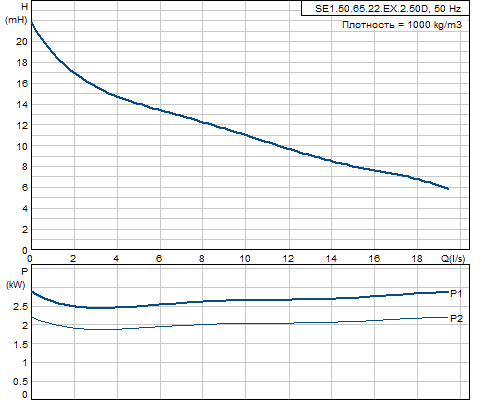Click the end of the head curve
The image size is (500, 400).
448,189
